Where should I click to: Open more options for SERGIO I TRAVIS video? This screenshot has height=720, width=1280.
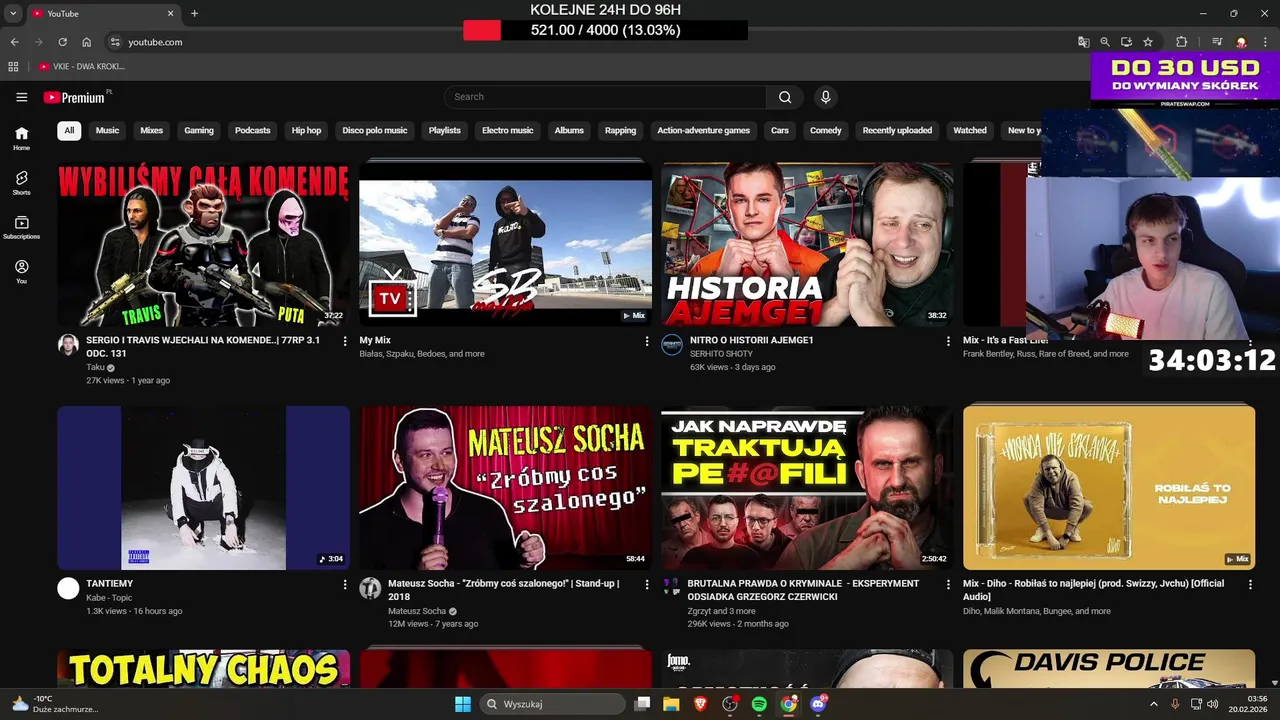pyautogui.click(x=345, y=341)
